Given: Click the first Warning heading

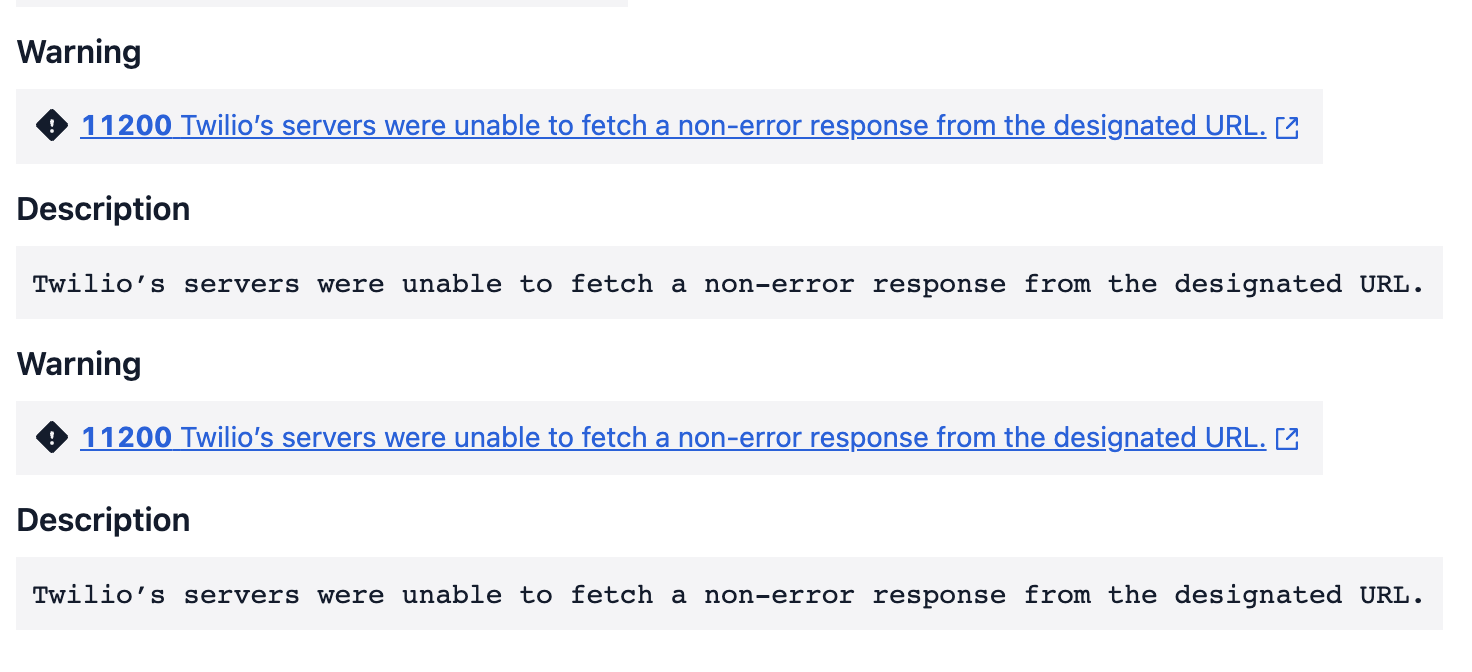Looking at the screenshot, I should point(79,52).
